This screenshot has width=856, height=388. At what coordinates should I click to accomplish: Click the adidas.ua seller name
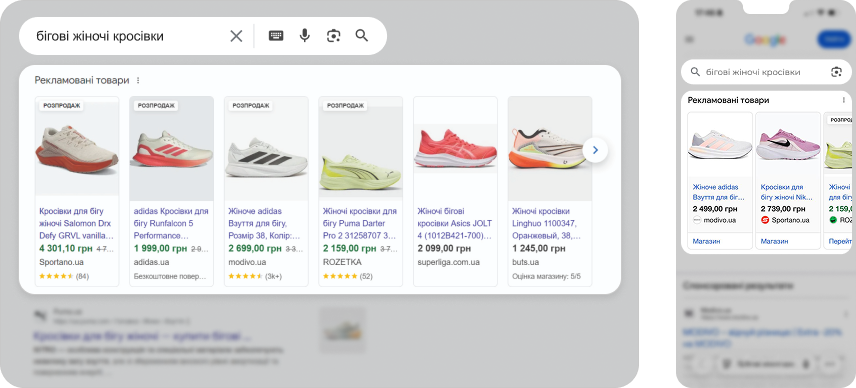pyautogui.click(x=151, y=262)
